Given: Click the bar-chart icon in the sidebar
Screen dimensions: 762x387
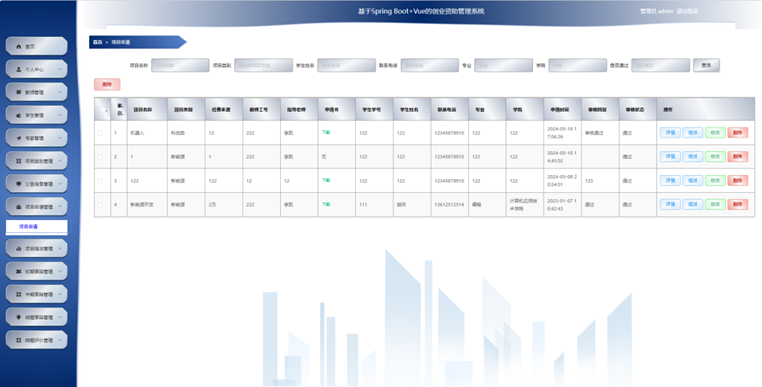Looking at the screenshot, I should [x=19, y=248].
